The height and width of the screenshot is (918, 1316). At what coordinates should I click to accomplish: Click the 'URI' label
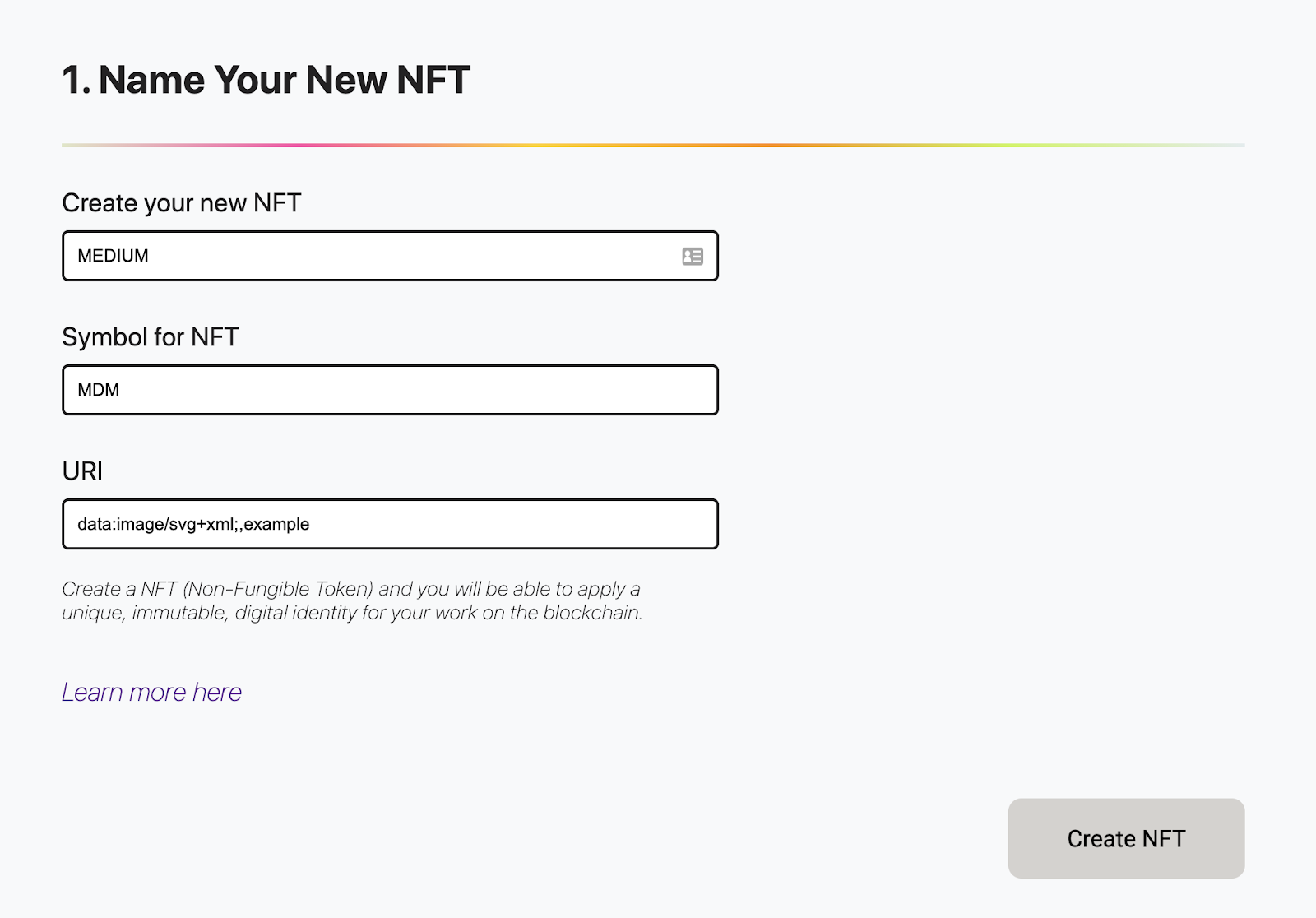[82, 471]
